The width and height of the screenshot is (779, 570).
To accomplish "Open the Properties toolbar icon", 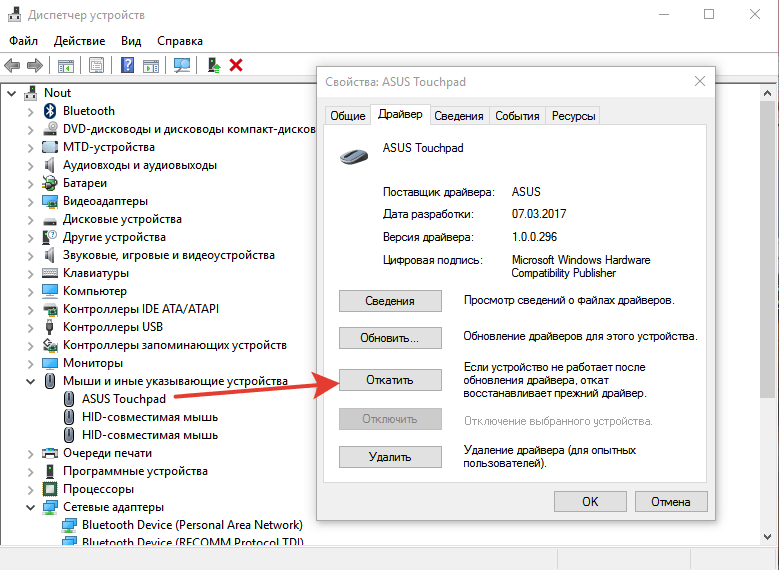I will click(96, 65).
